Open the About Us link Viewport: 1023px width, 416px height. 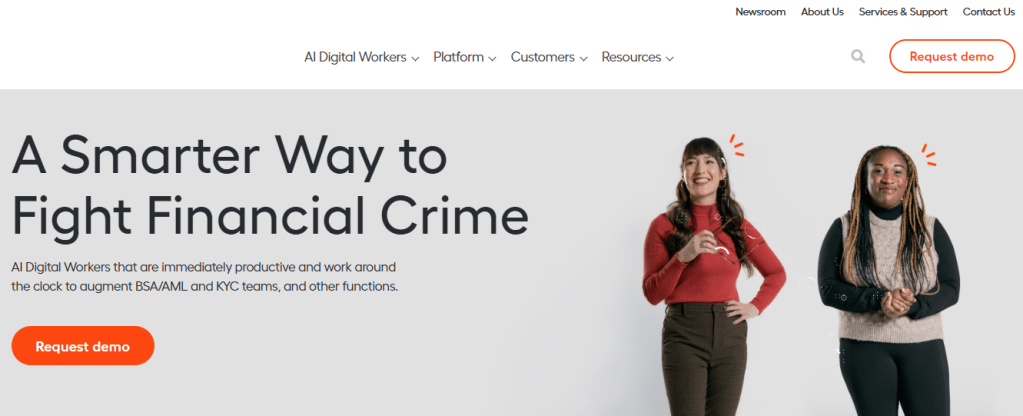point(822,12)
